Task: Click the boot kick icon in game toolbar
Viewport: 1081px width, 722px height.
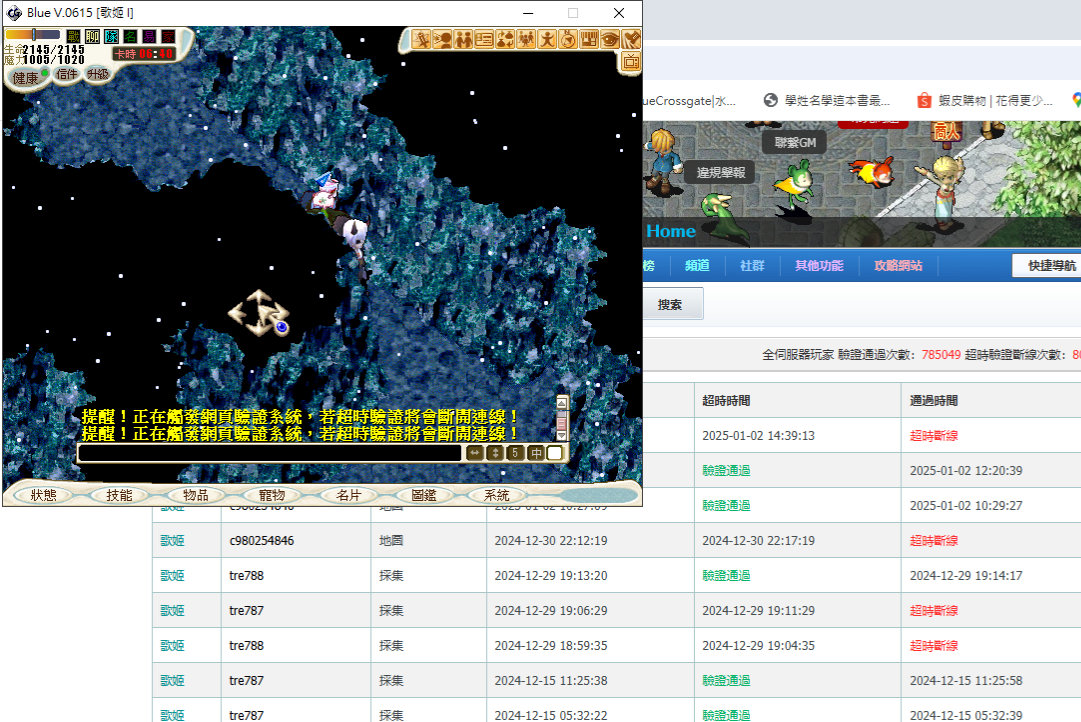Action: point(630,40)
